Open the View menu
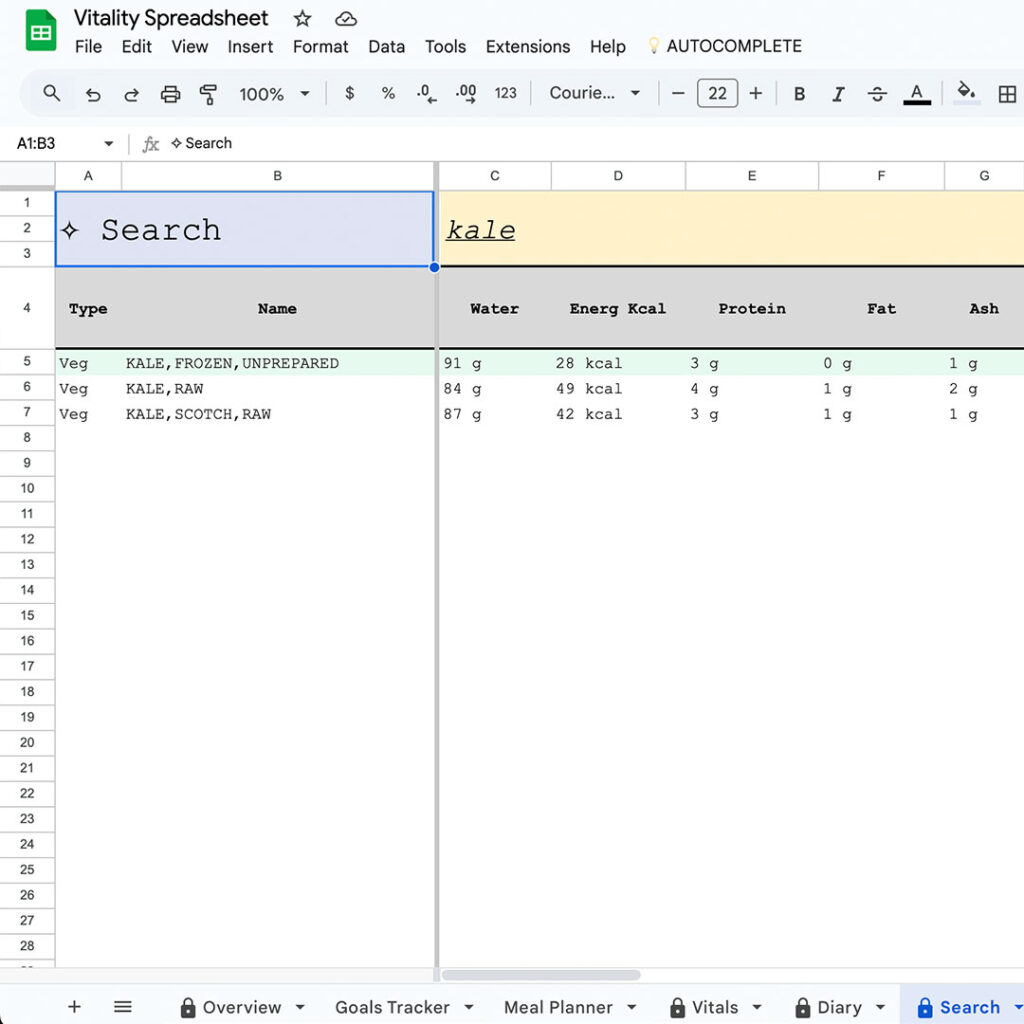 point(189,46)
